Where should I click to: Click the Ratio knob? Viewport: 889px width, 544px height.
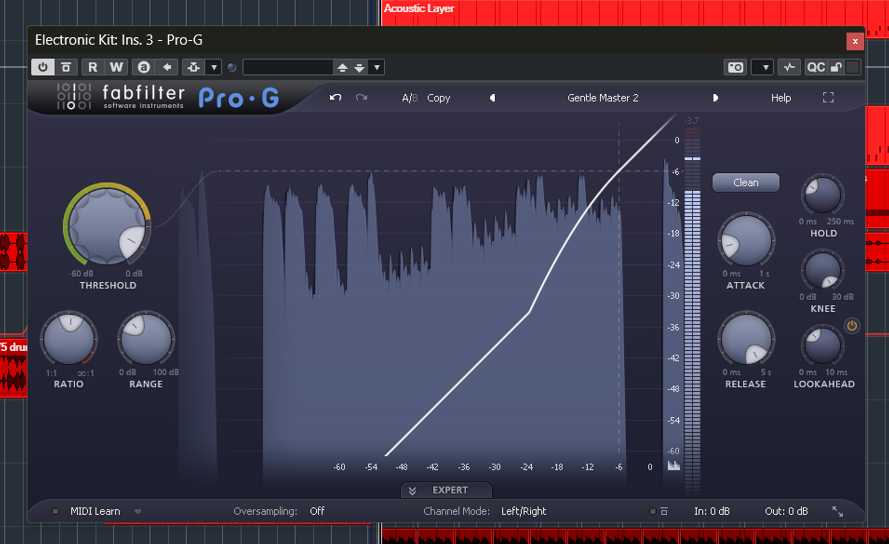tap(69, 339)
